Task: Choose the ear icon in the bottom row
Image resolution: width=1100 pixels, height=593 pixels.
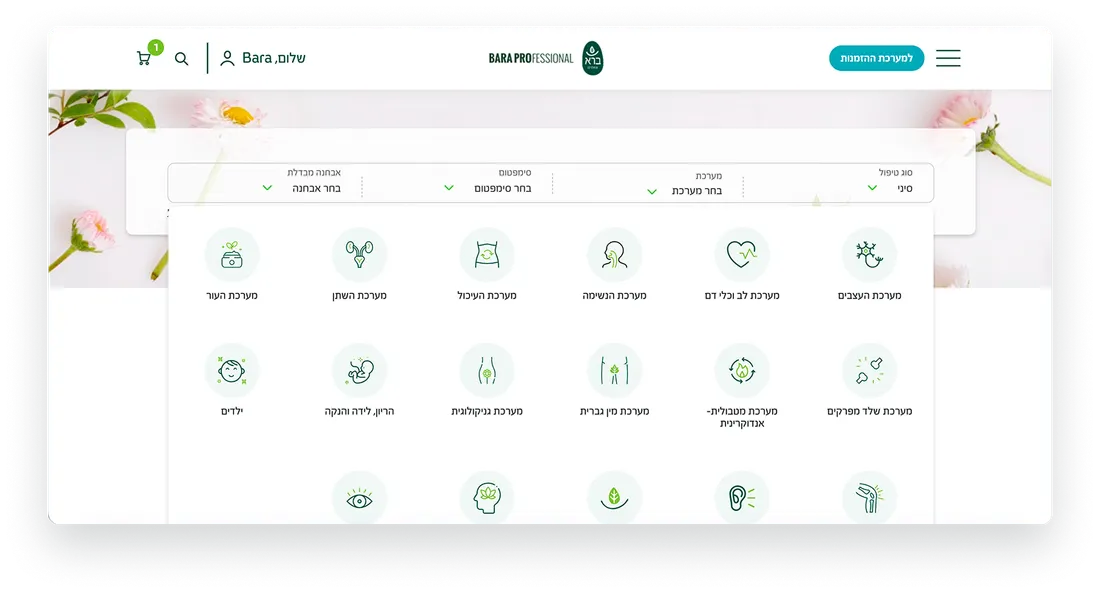Action: (x=742, y=498)
